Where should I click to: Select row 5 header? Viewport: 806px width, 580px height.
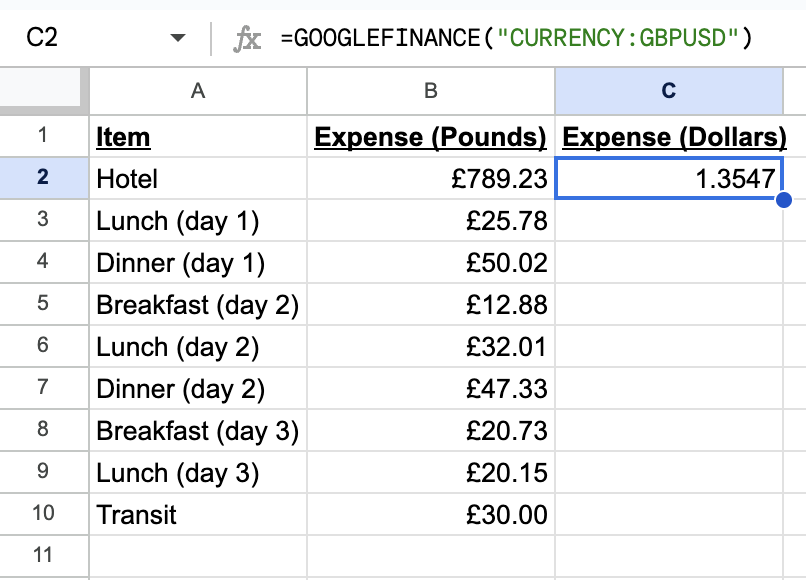44,303
